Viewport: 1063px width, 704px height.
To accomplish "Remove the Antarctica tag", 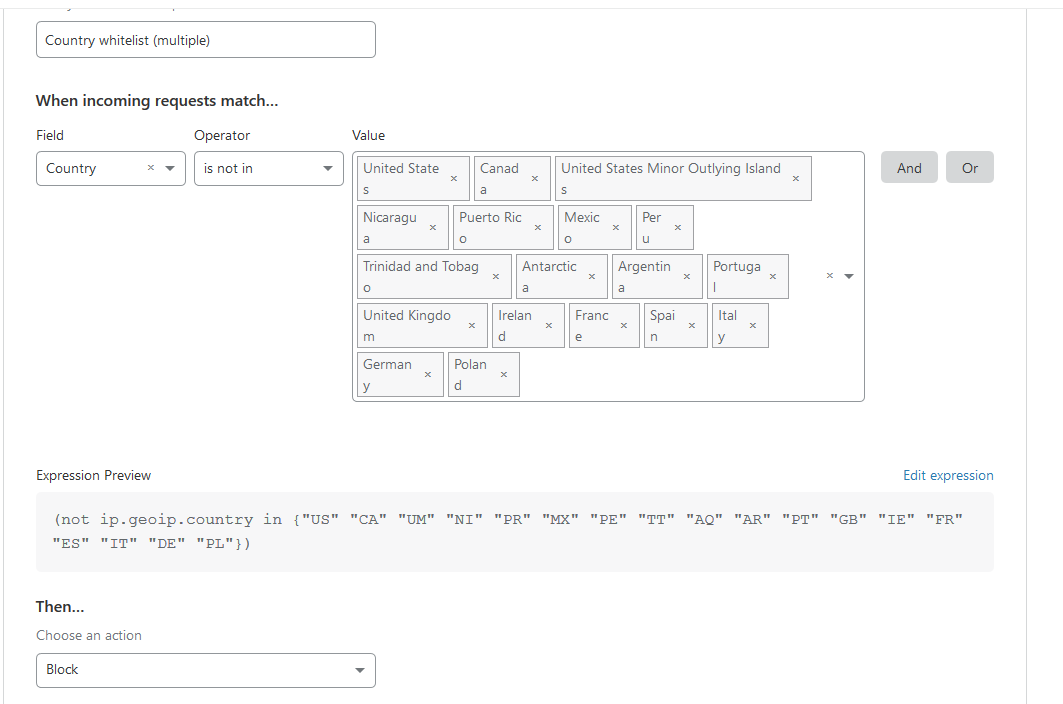I will tap(591, 277).
